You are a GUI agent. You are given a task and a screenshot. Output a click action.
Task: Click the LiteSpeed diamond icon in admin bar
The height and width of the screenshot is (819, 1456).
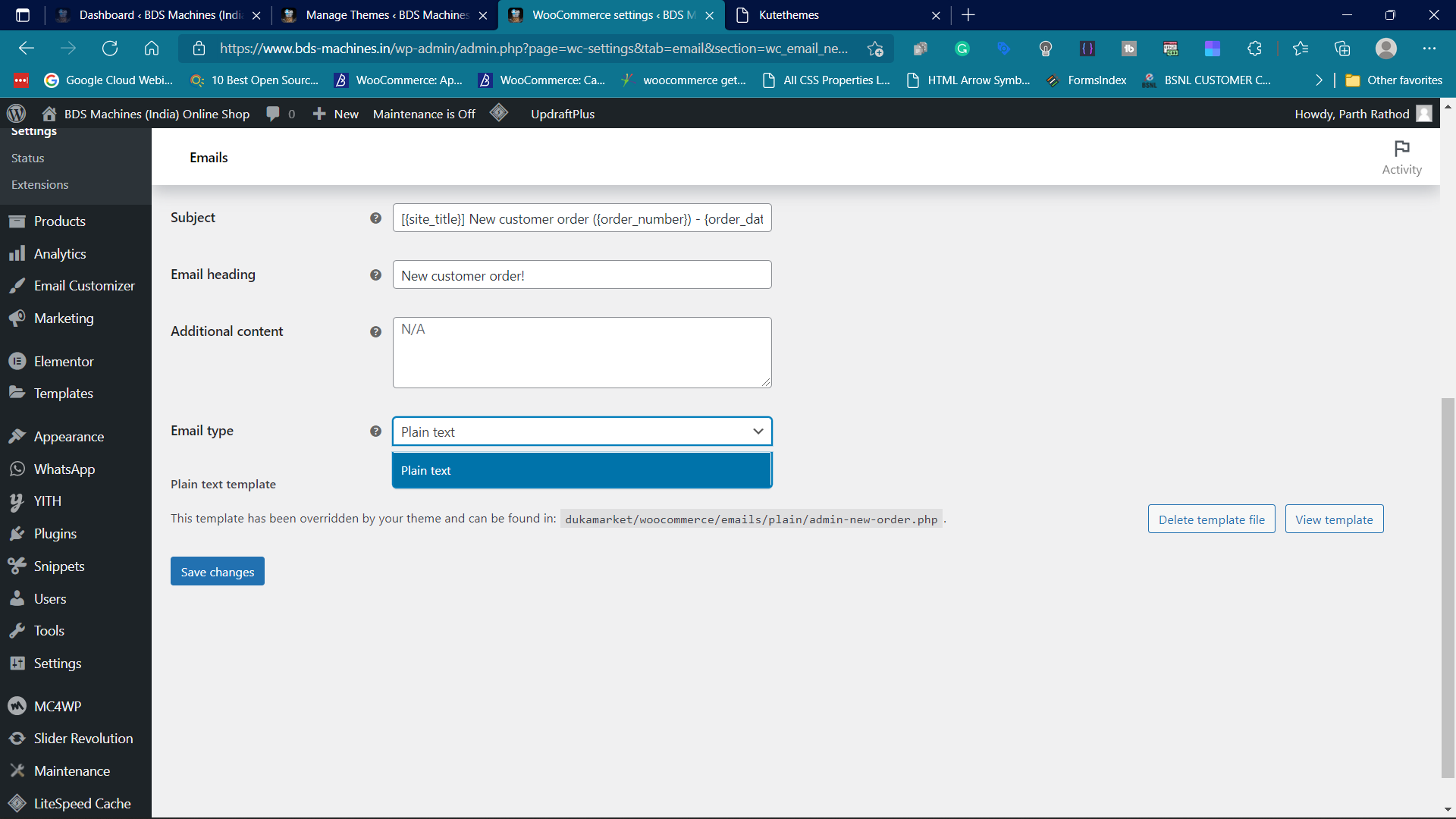coord(499,113)
